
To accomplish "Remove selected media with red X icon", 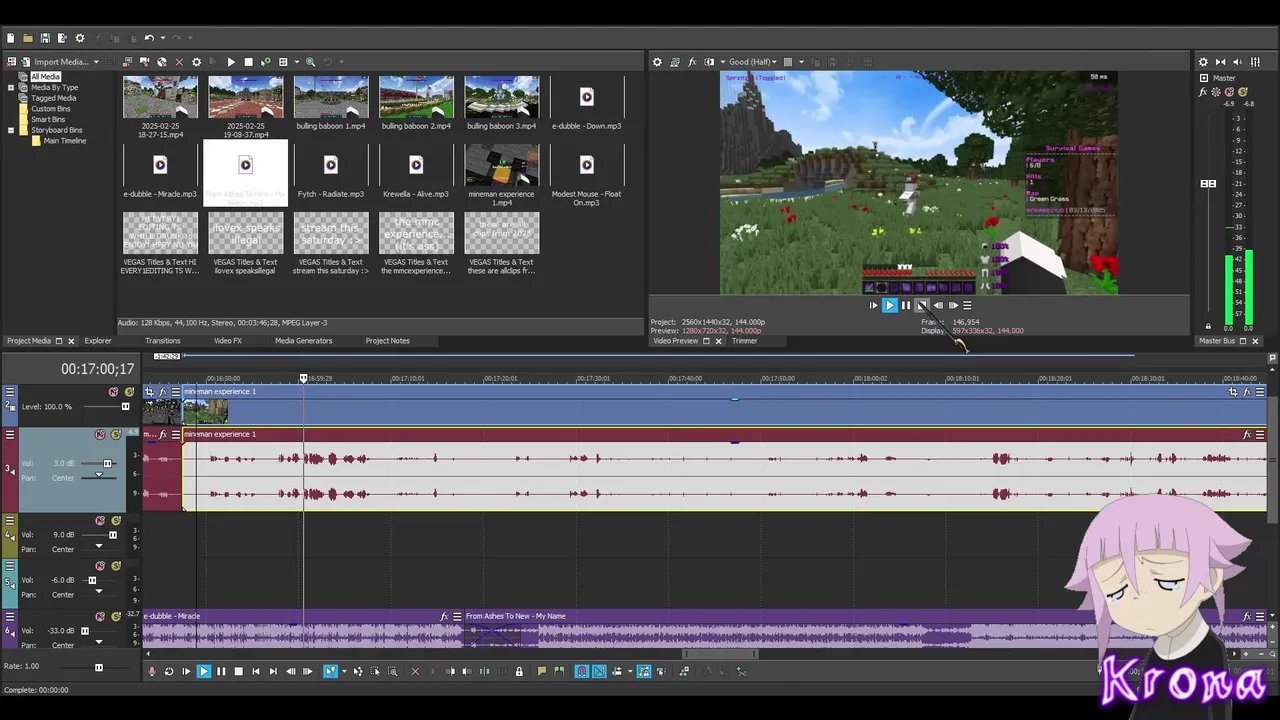I will point(179,62).
